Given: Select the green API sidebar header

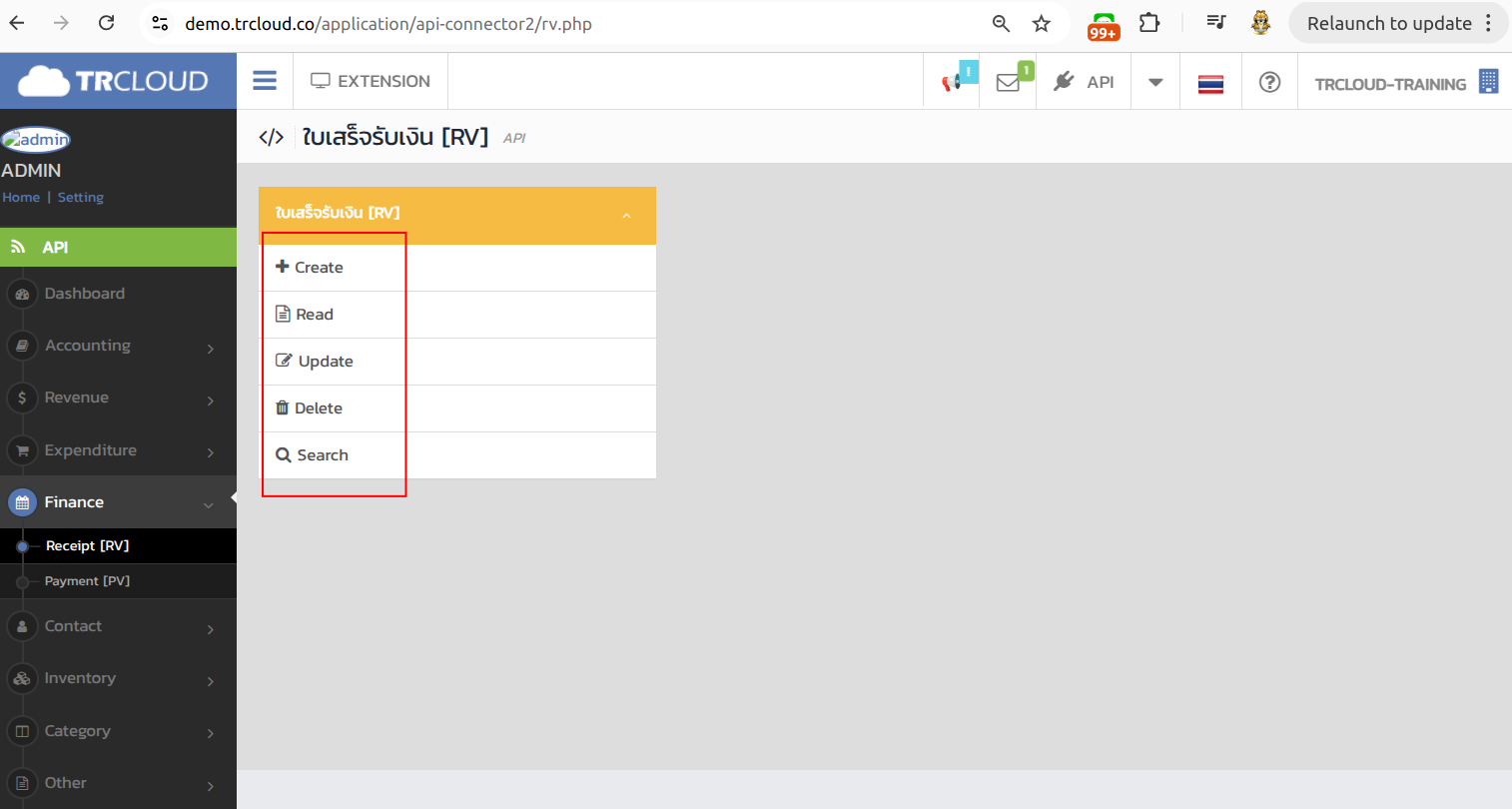Looking at the screenshot, I should point(118,247).
